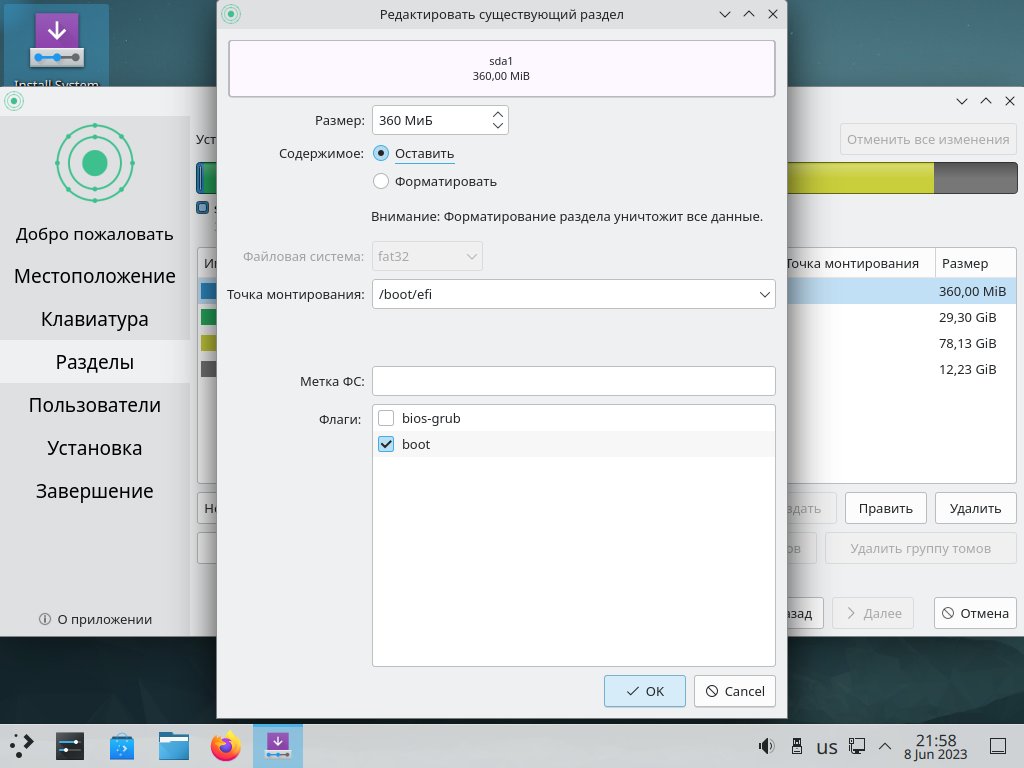Open the Файловая система fat32 dropdown
The height and width of the screenshot is (768, 1024).
(x=427, y=256)
